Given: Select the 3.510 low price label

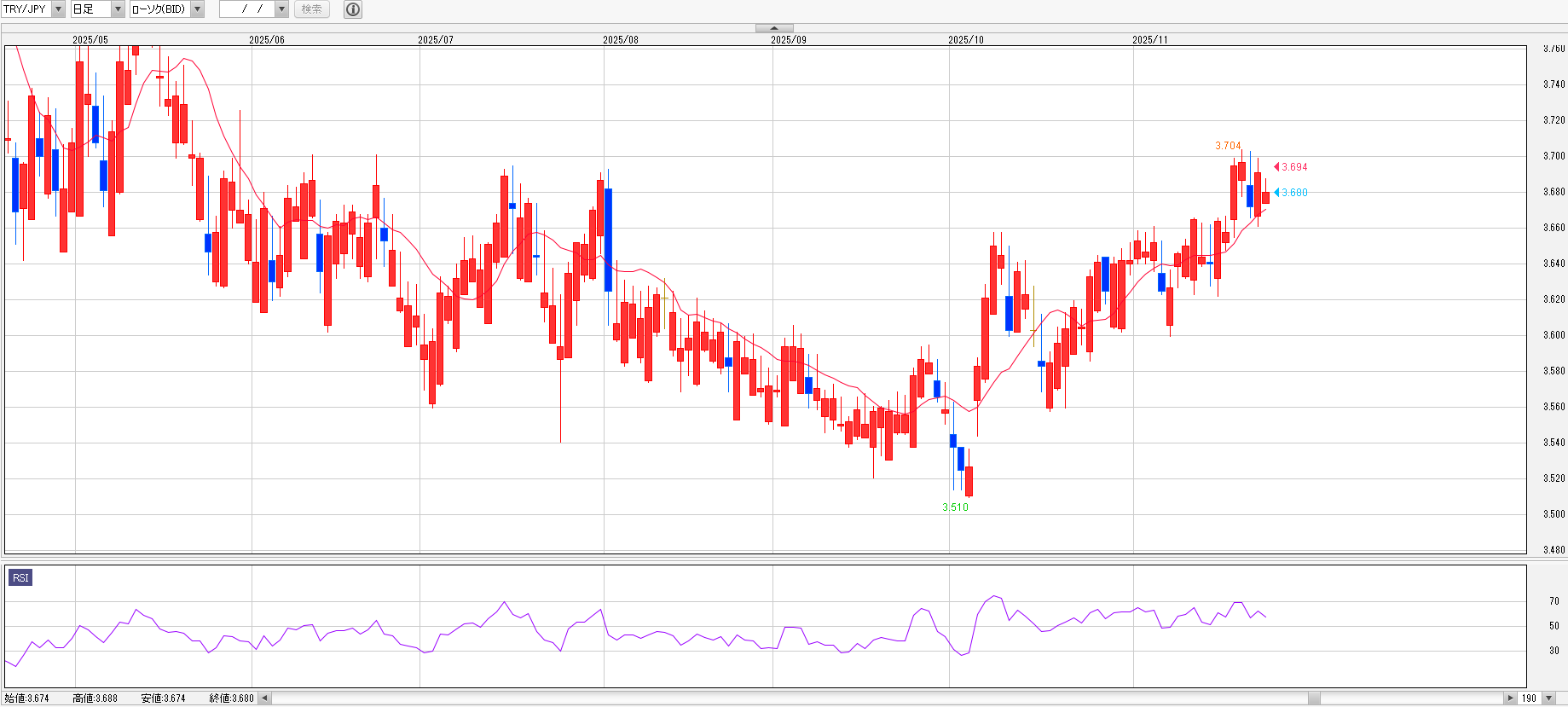Looking at the screenshot, I should [955, 507].
